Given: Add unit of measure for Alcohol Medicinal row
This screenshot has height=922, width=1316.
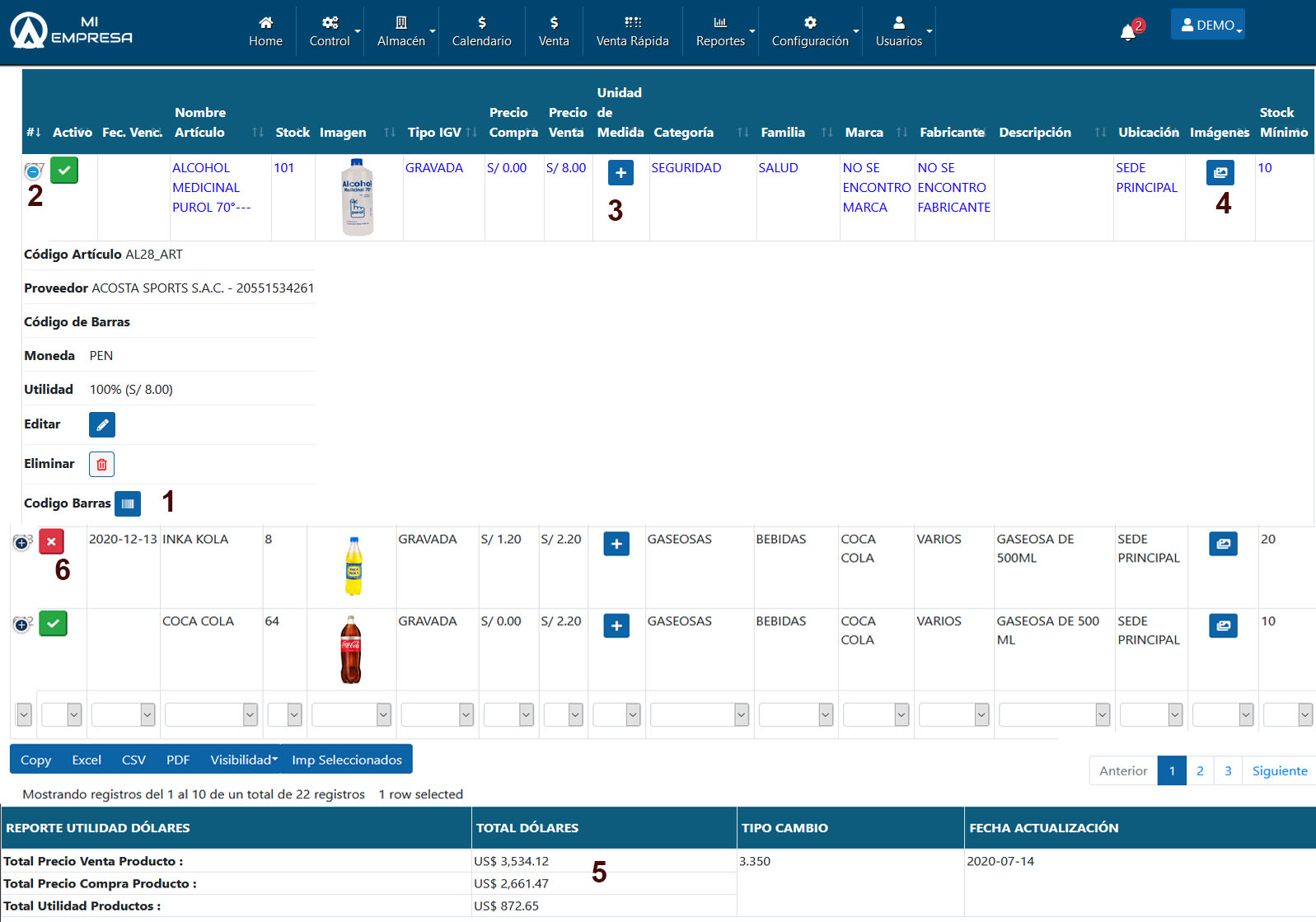Looking at the screenshot, I should coord(621,173).
